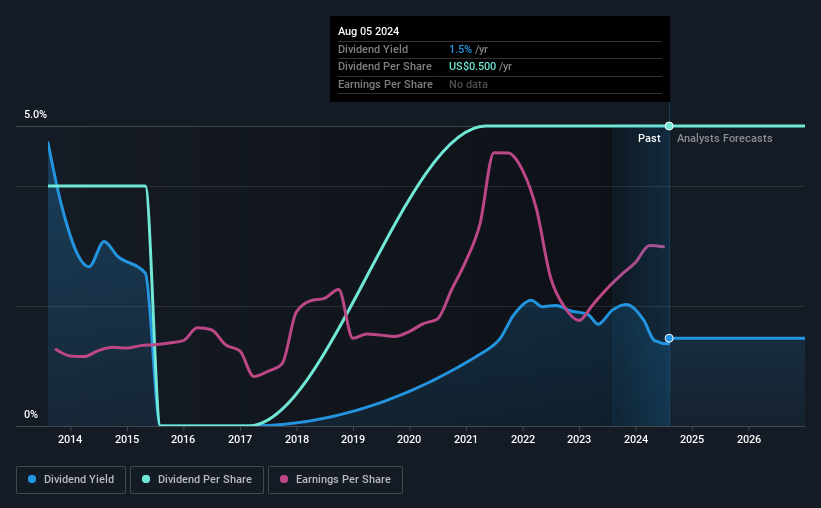
Task: Click the 0% y-axis label
Action: (31, 414)
